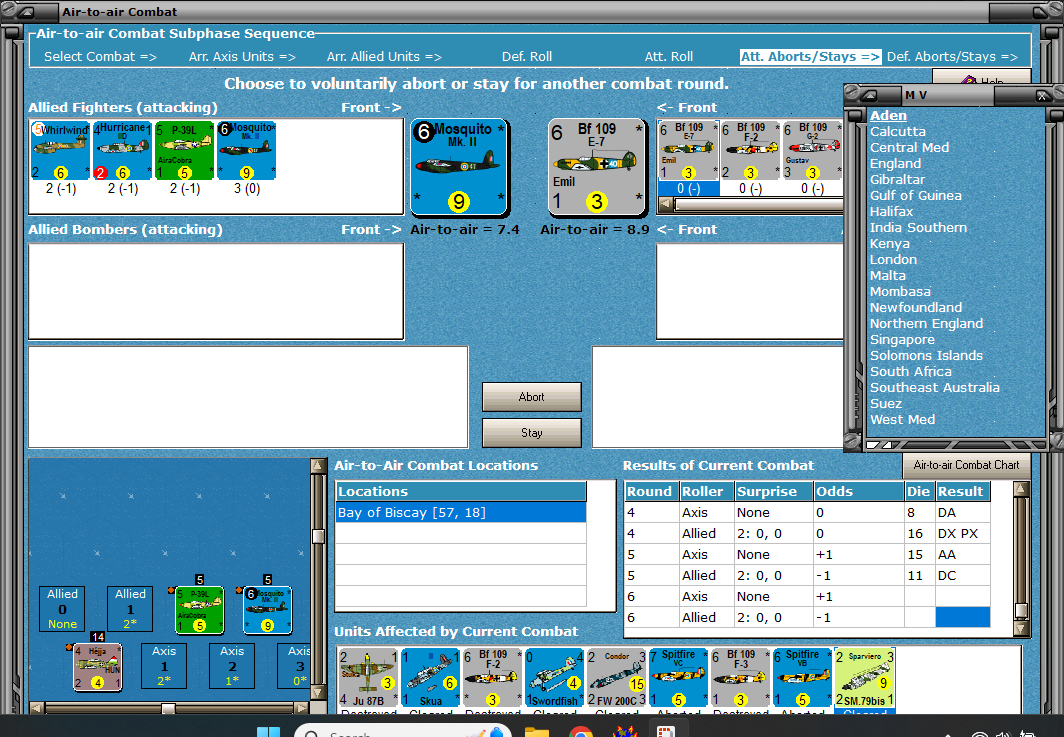Screen dimensions: 1064x737
Task: Select the SM.79bis Sparviero affected unit
Action: 864,677
